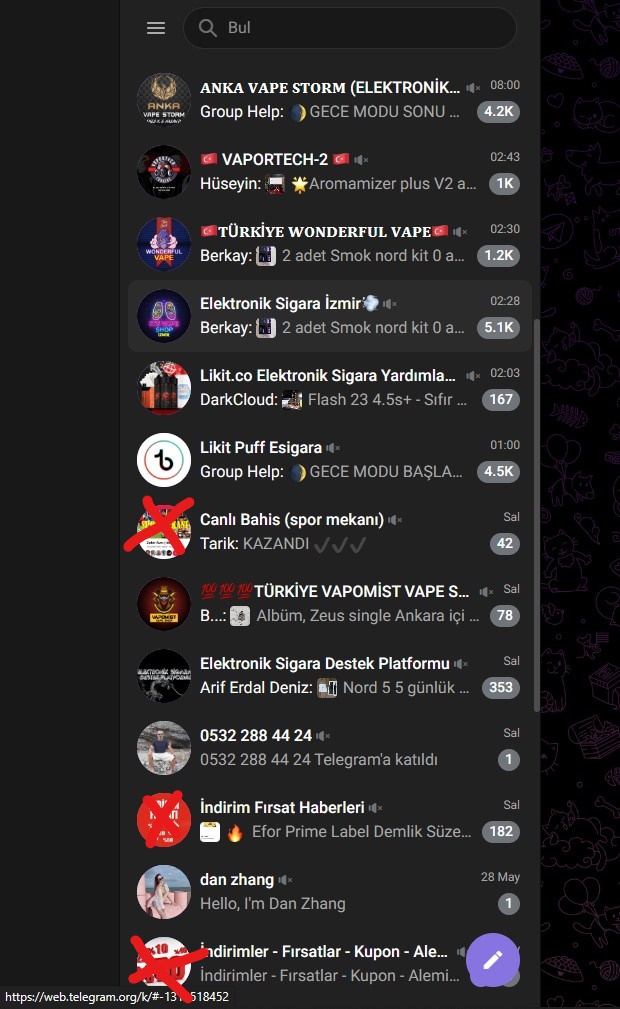Open Elektronik Sigara İzmir chat
620x1009 pixels.
[x=330, y=316]
